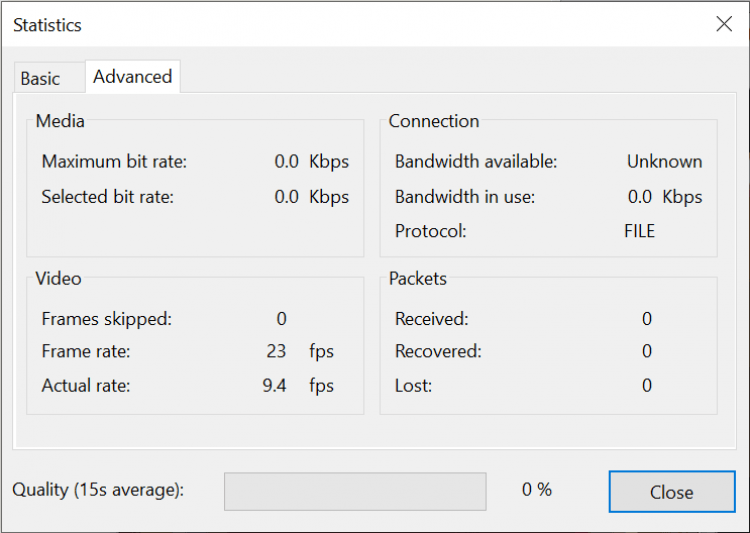The height and width of the screenshot is (533, 750).
Task: Click the Statistics title bar text
Action: [47, 25]
